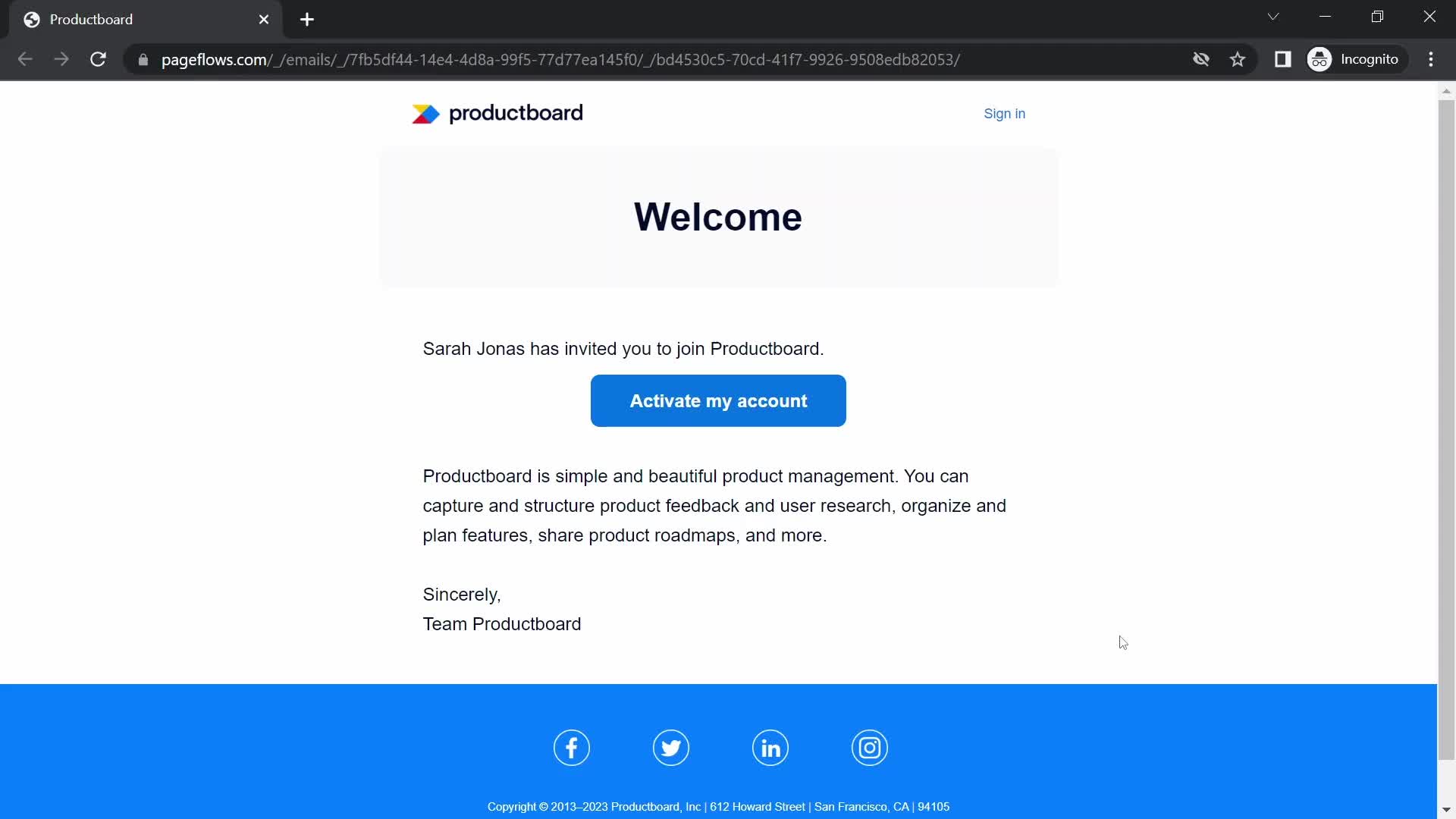Click the vertical scrollbar thumb
This screenshot has height=819, width=1456.
1446,428
